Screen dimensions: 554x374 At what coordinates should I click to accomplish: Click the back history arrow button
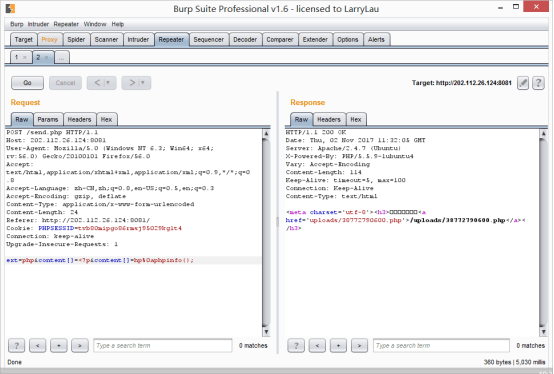(97, 83)
